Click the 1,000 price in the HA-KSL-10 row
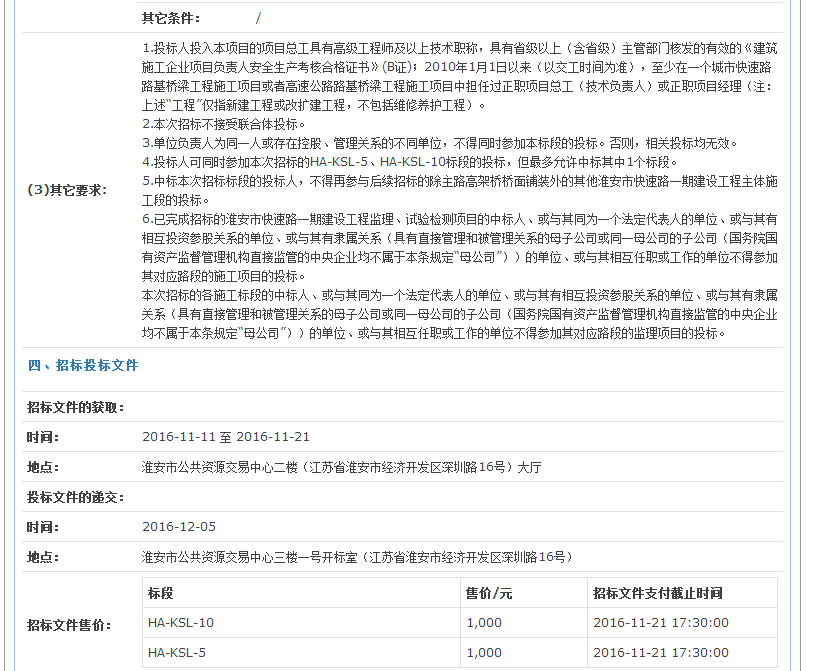This screenshot has width=825, height=671. pos(484,623)
